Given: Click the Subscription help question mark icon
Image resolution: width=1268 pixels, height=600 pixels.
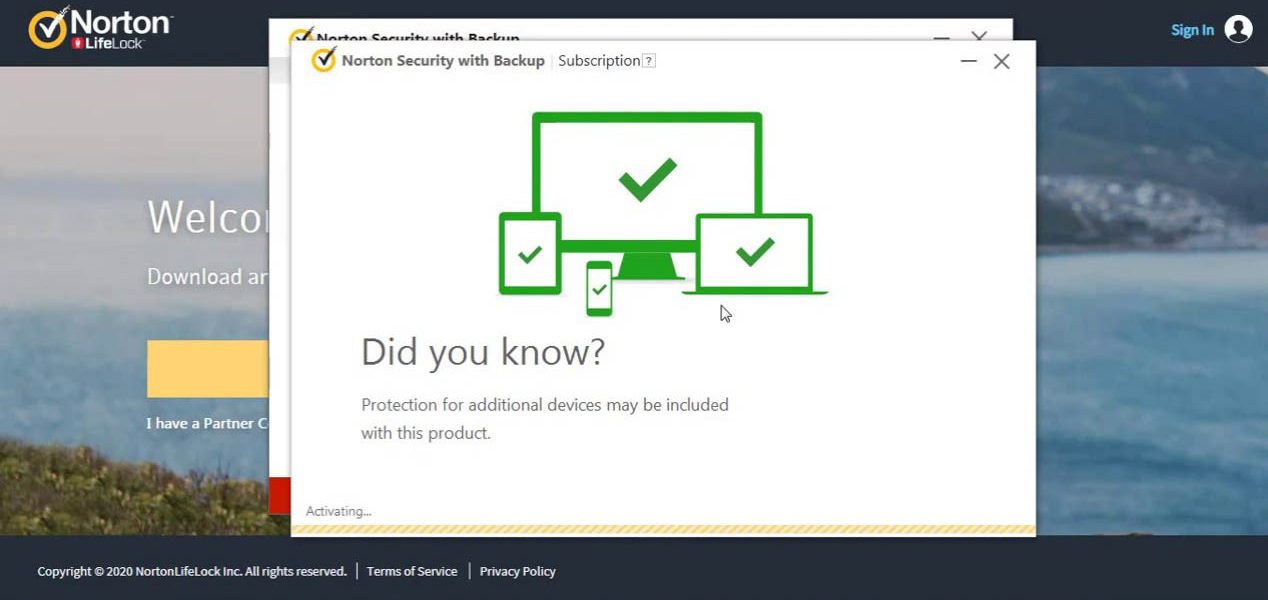Looking at the screenshot, I should [x=649, y=61].
